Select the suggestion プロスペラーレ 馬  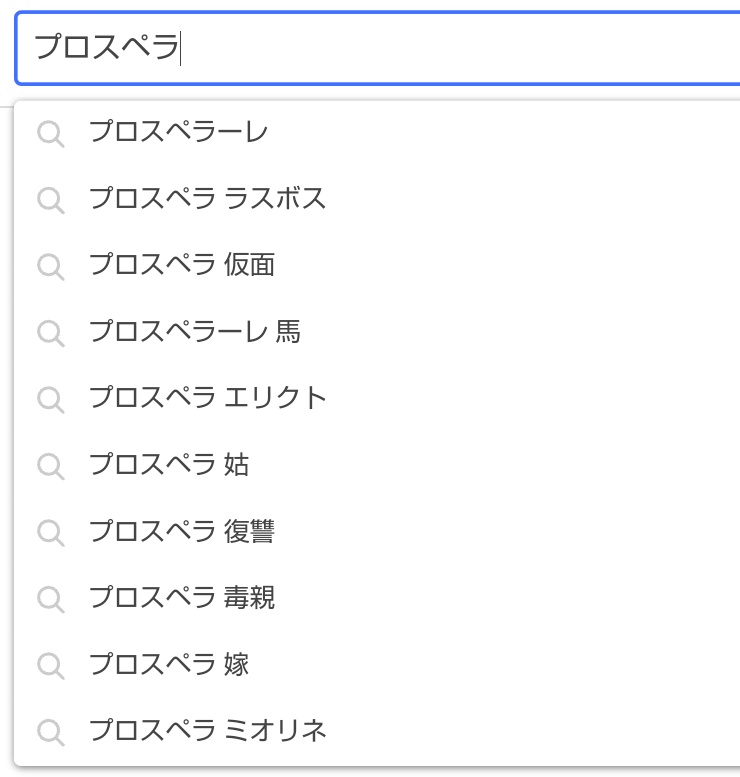point(377,332)
